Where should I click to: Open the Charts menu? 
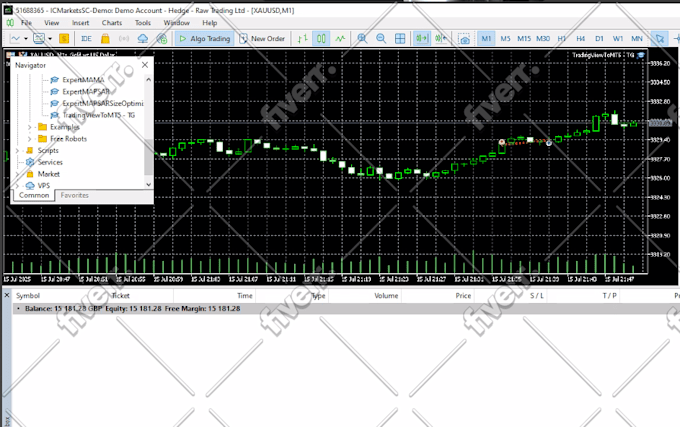point(112,23)
